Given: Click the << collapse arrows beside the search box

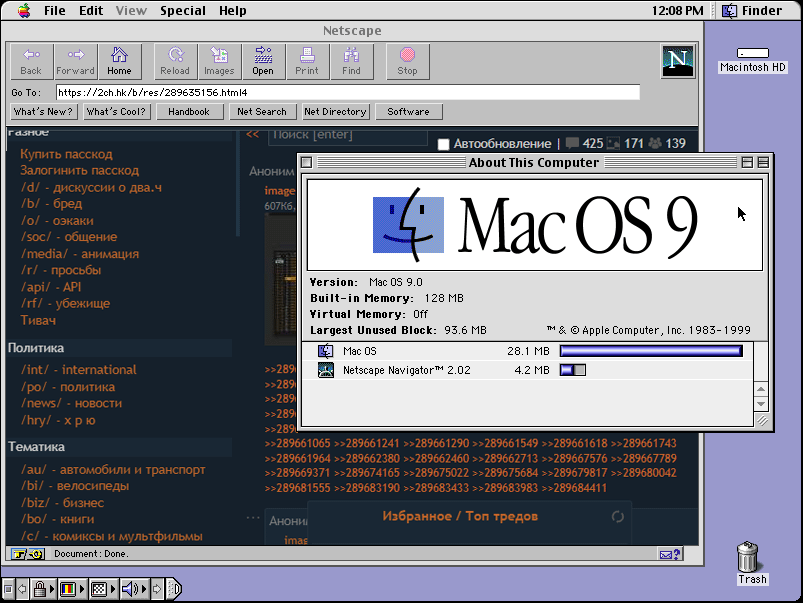Looking at the screenshot, I should click(252, 135).
